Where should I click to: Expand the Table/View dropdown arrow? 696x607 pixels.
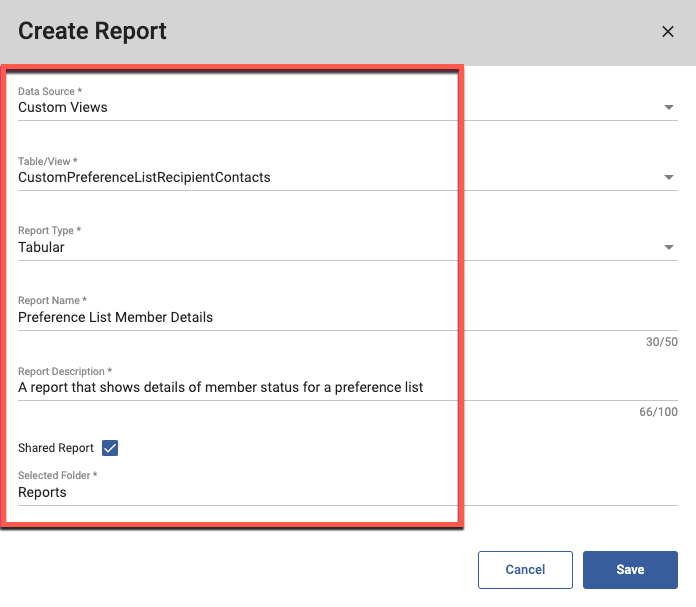(x=668, y=177)
